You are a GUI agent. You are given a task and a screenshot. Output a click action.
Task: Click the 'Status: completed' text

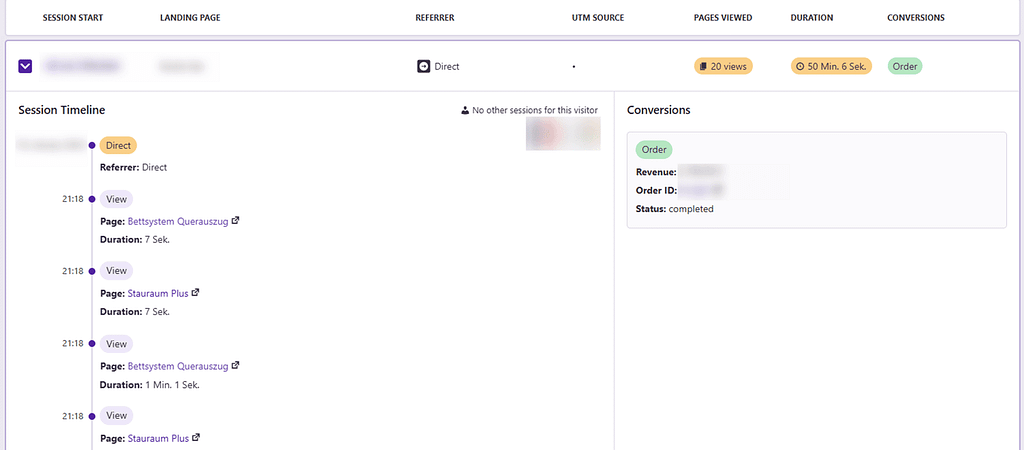tap(675, 210)
